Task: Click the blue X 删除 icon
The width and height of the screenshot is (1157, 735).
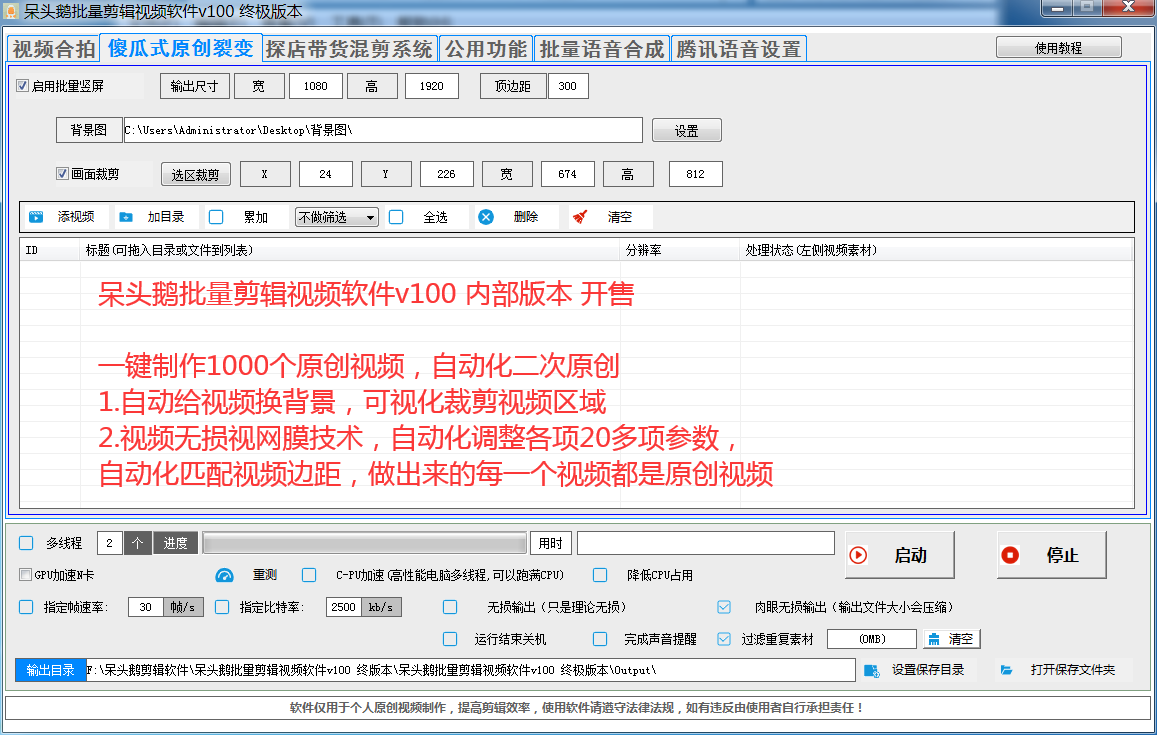Action: tap(486, 217)
